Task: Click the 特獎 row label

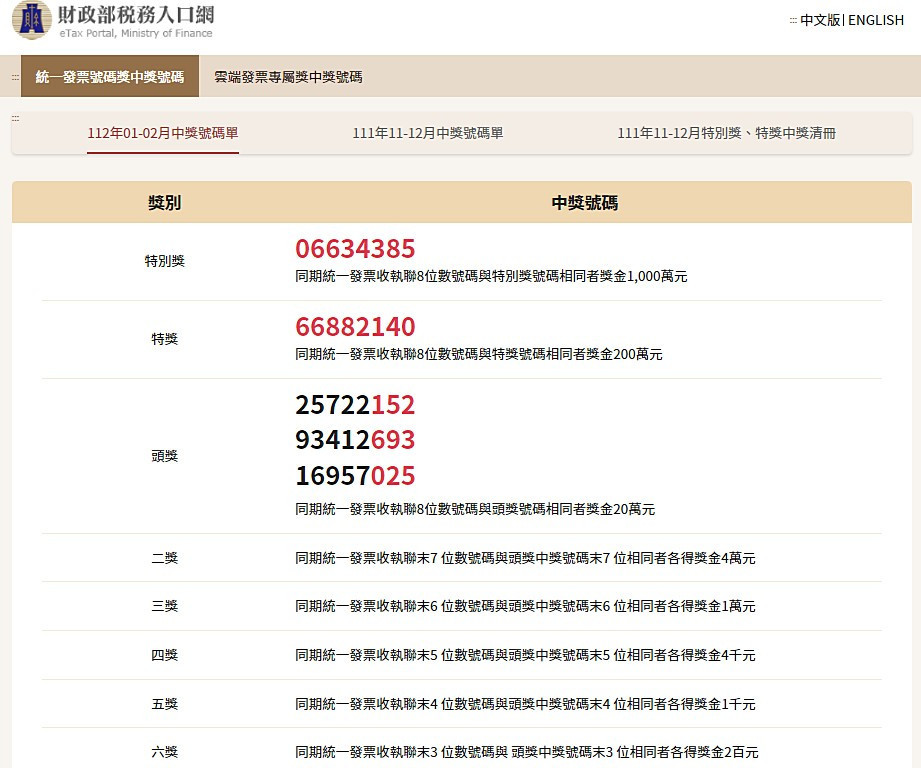Action: tap(164, 339)
